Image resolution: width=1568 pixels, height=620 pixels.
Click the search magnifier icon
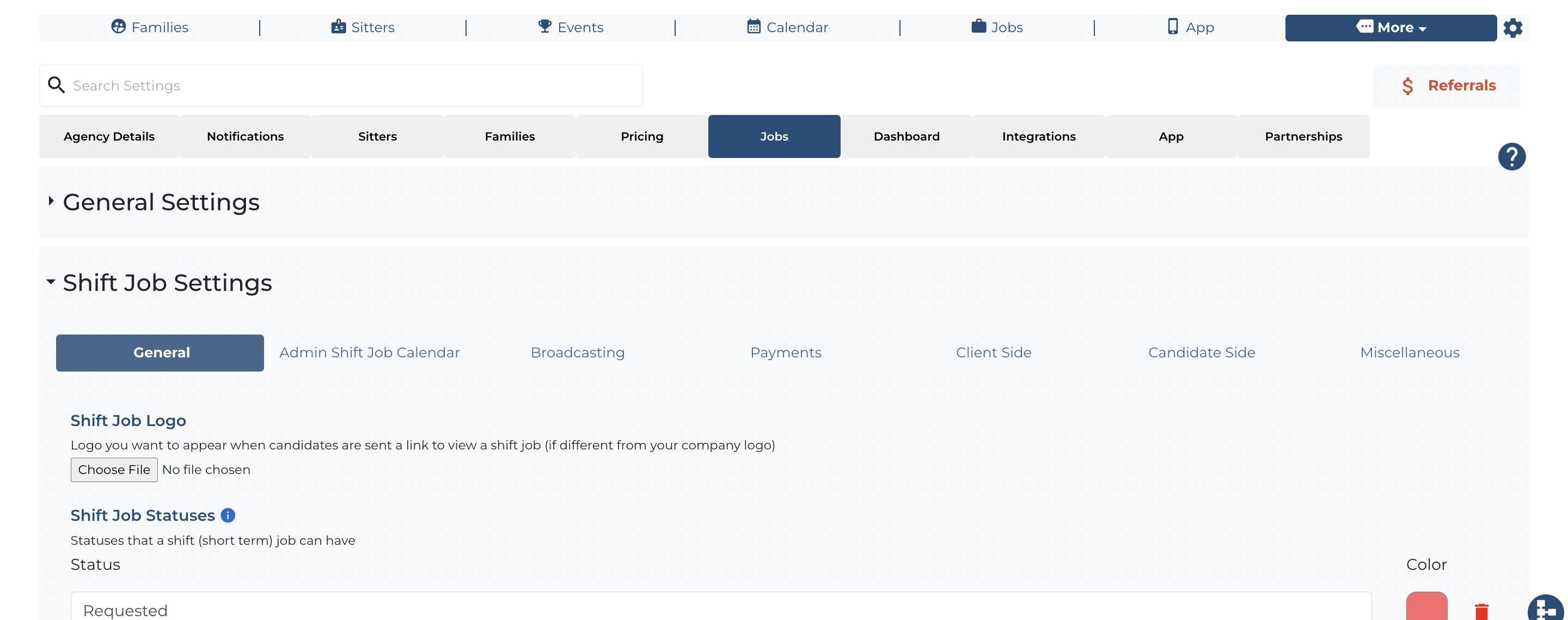56,86
